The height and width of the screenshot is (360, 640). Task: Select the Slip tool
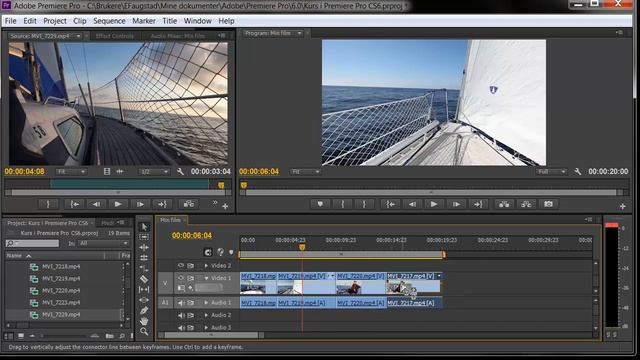pos(144,289)
